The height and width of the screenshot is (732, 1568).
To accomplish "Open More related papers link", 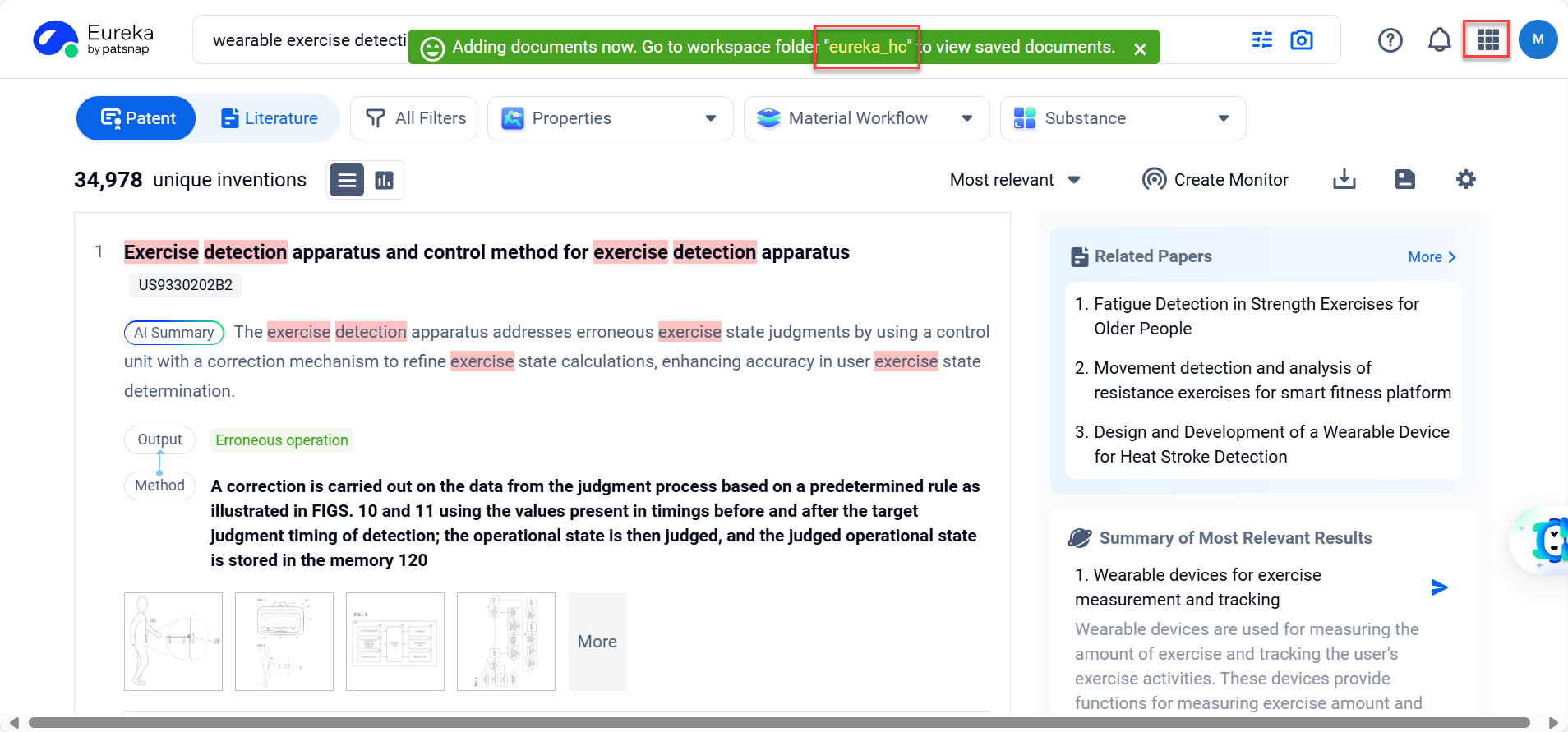I will click(1432, 257).
